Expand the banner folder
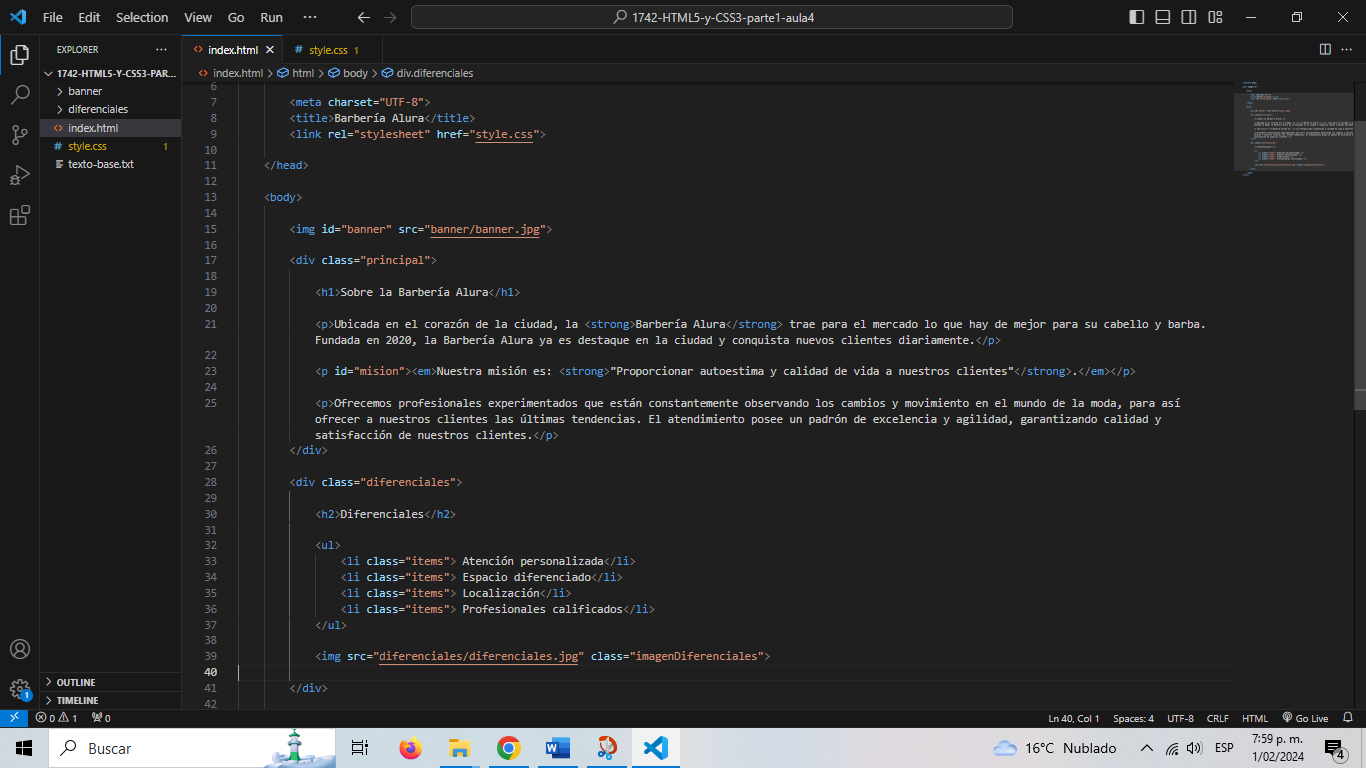 [x=110, y=91]
